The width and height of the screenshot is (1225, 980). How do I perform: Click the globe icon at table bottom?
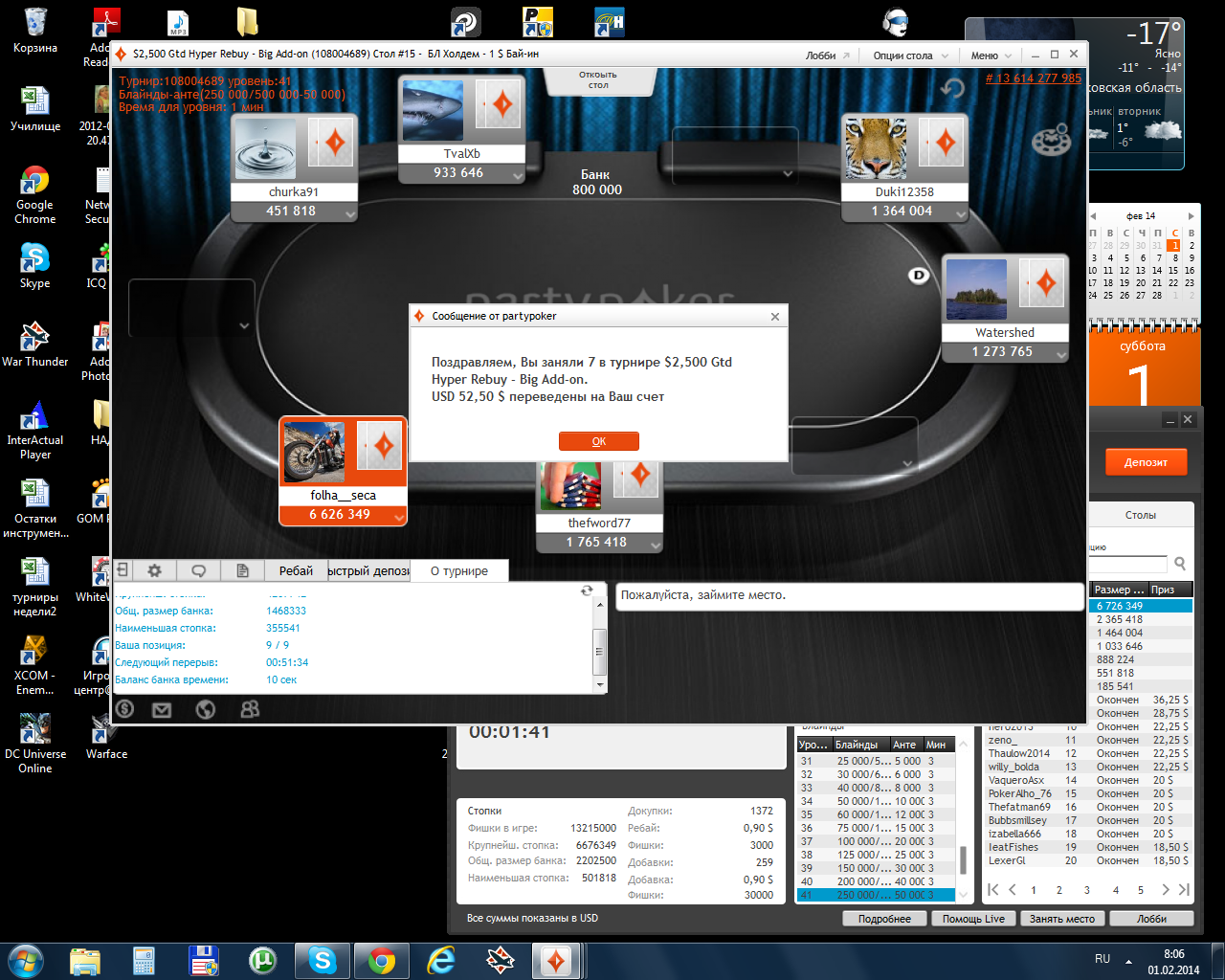coord(205,709)
